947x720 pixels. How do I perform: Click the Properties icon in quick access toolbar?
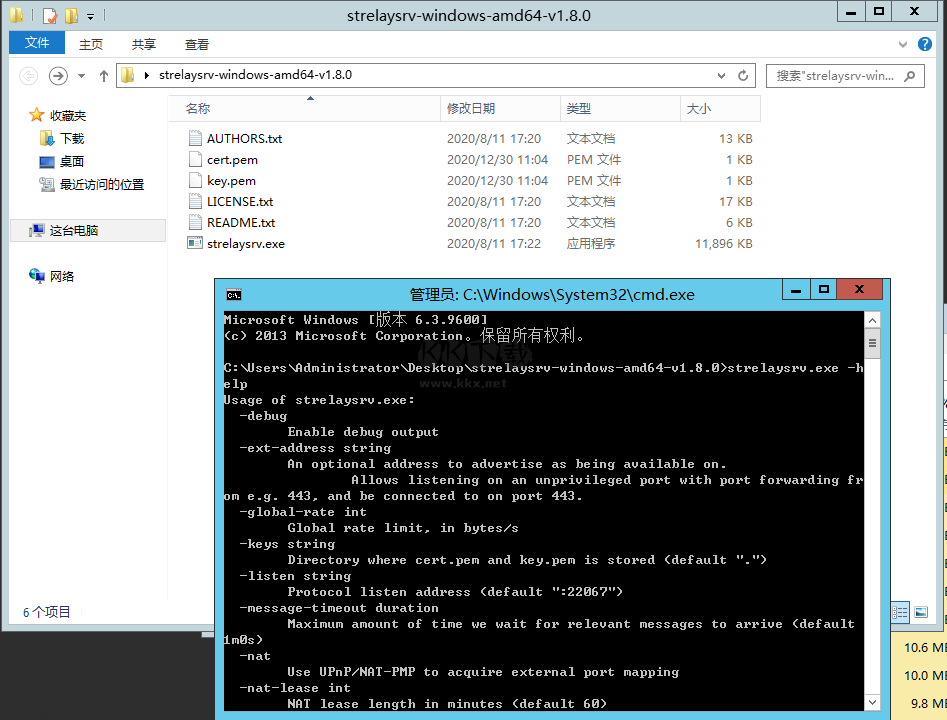(x=50, y=16)
